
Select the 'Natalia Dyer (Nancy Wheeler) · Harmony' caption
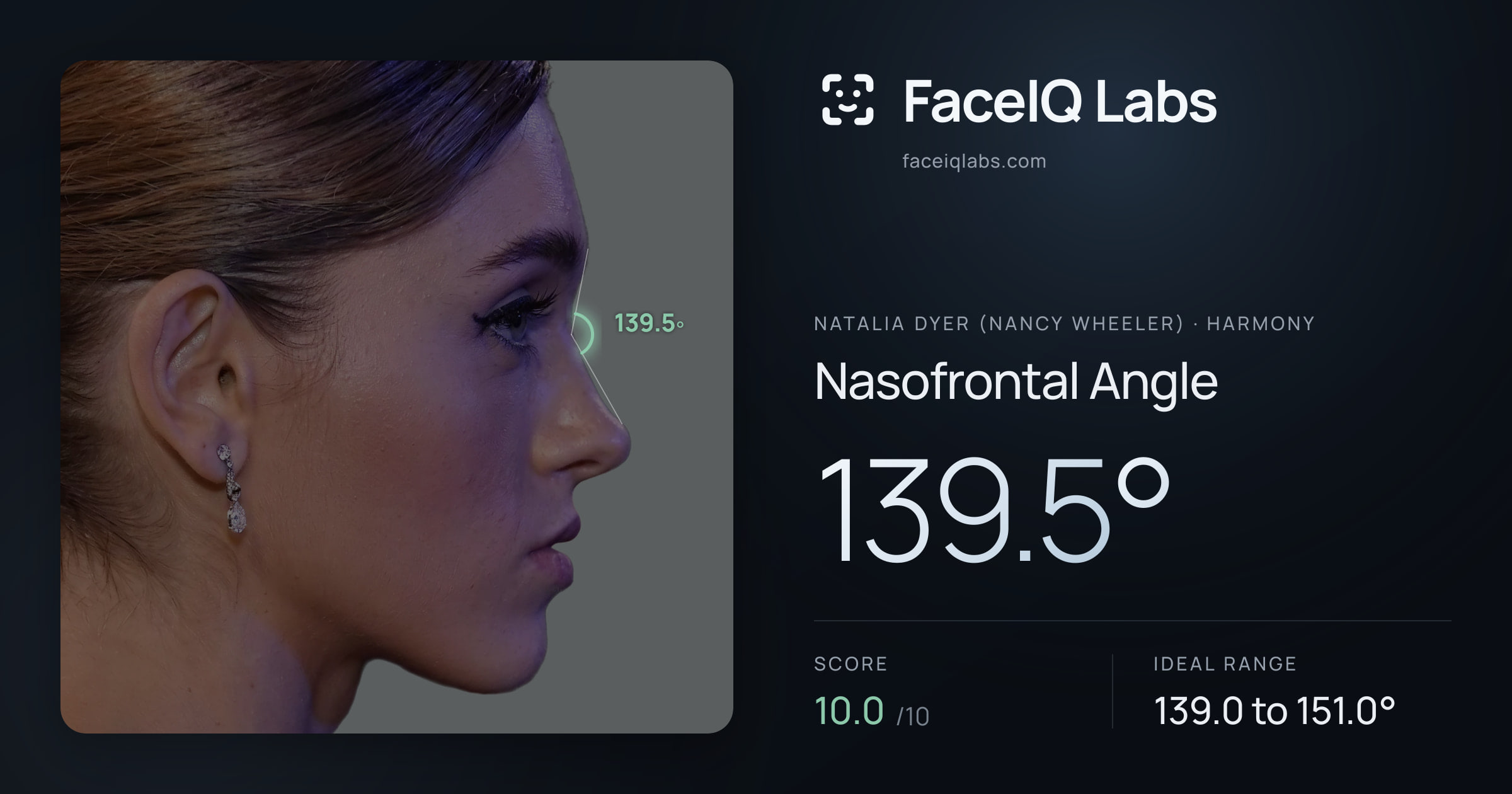1065,324
